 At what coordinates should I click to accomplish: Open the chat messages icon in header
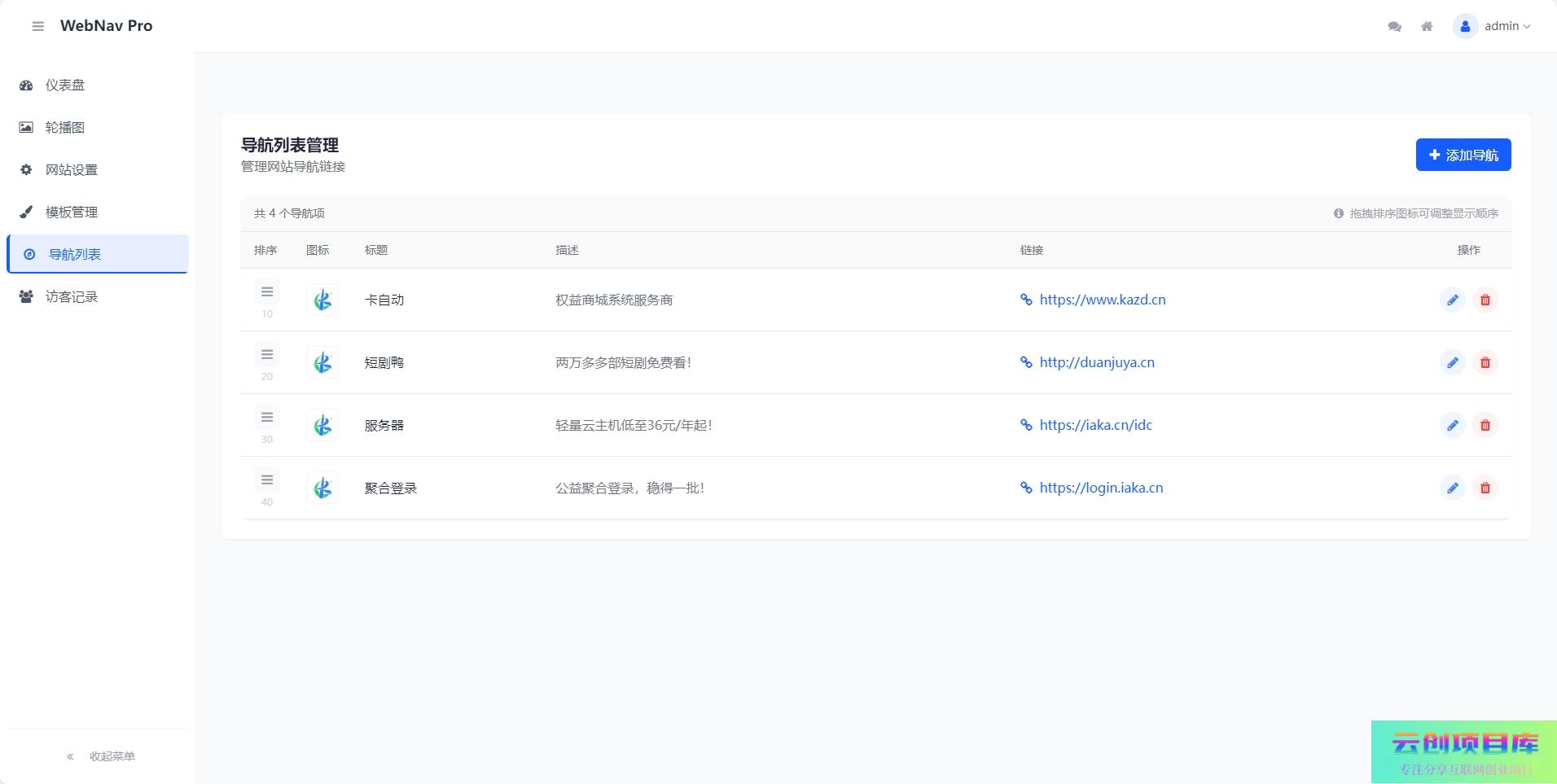tap(1394, 26)
